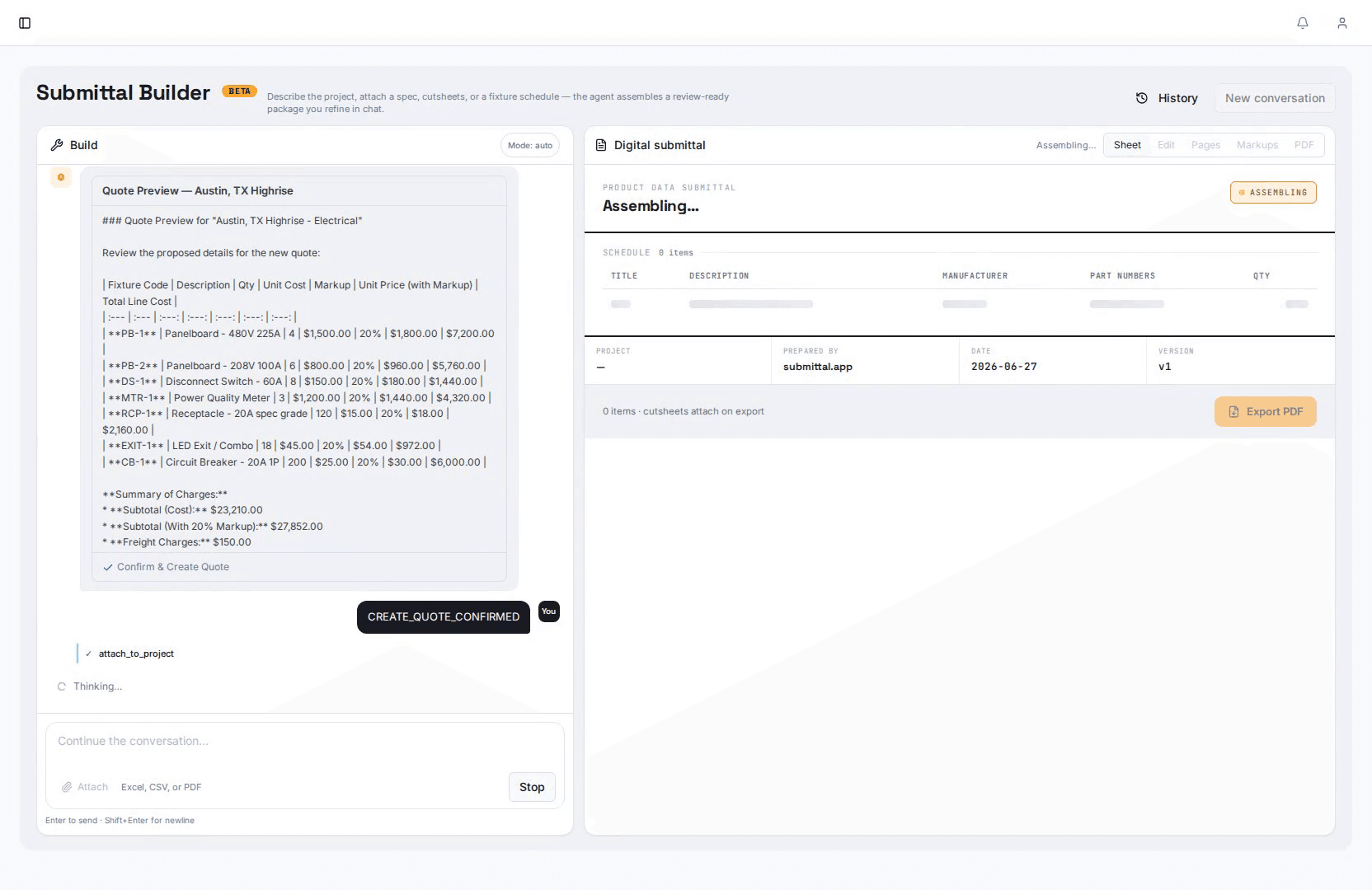Click the MTR-1 Power Quality Meter row
This screenshot has width=1372, height=890.
coord(297,398)
